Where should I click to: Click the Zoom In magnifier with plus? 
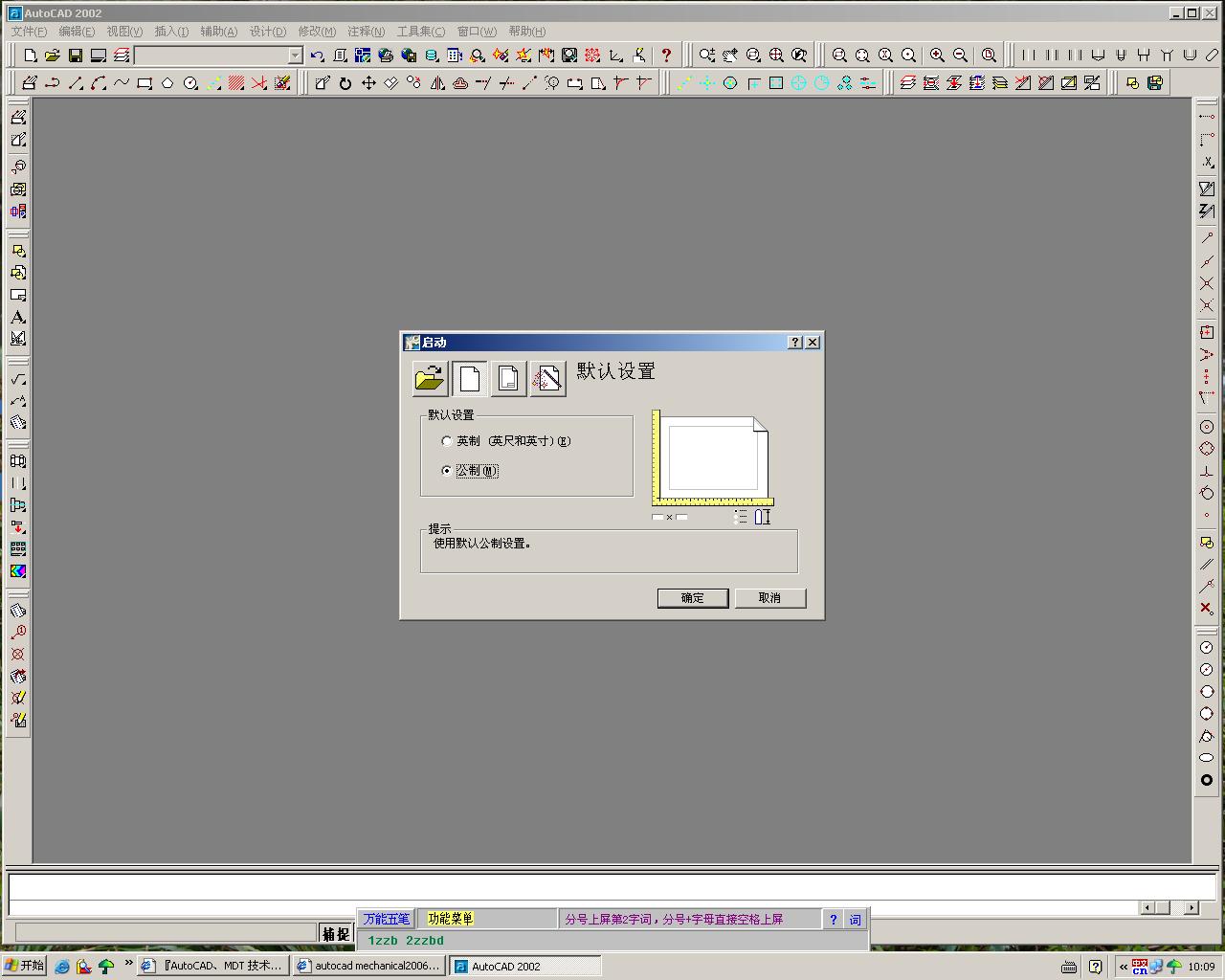coord(938,56)
